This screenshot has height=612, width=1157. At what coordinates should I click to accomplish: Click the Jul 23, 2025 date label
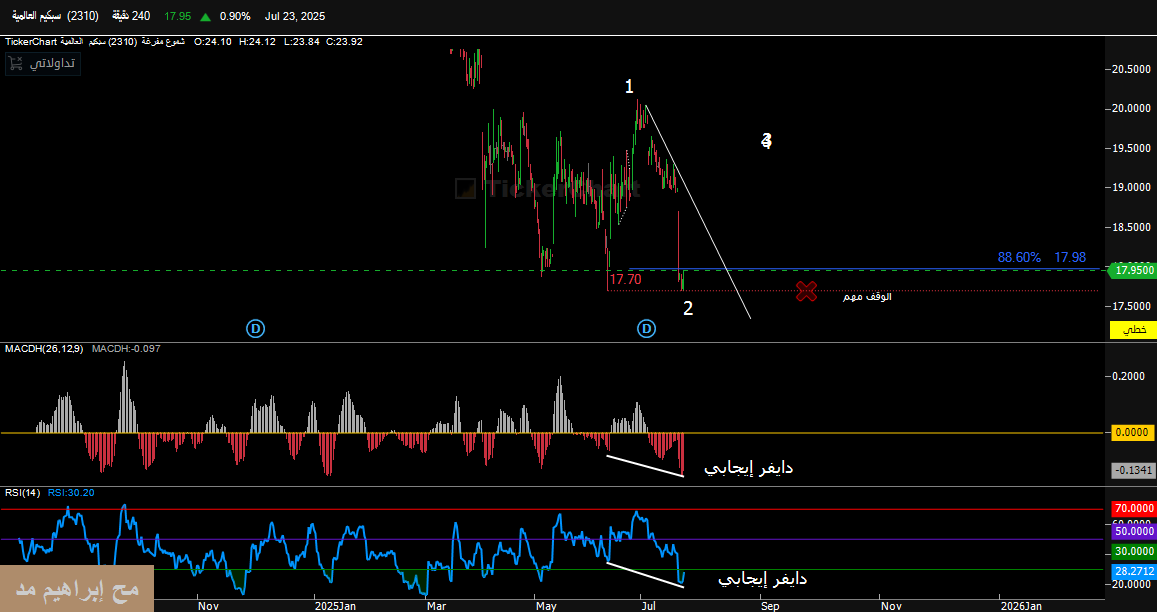pyautogui.click(x=294, y=16)
